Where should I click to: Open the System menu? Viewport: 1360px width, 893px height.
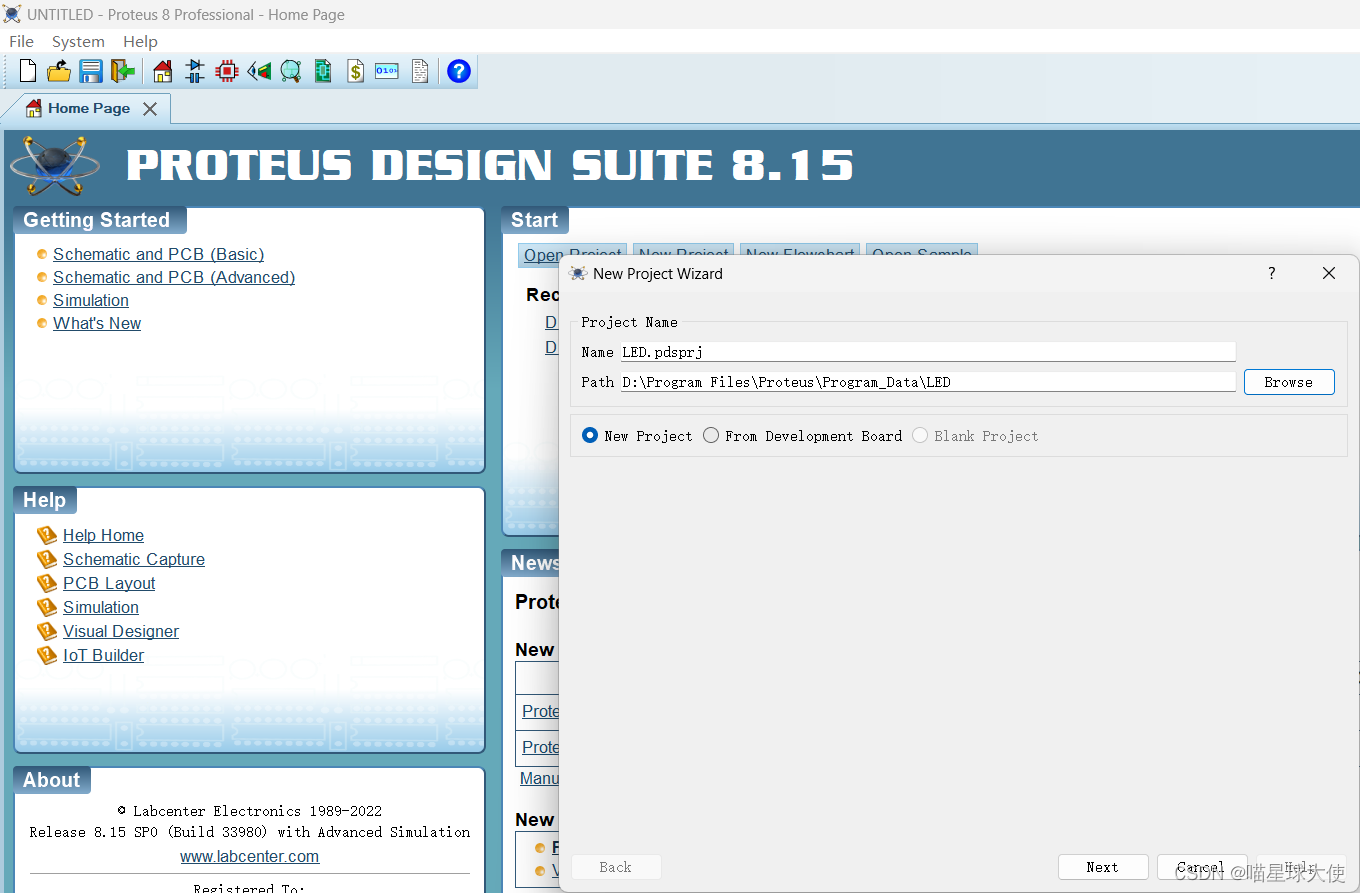pos(78,41)
